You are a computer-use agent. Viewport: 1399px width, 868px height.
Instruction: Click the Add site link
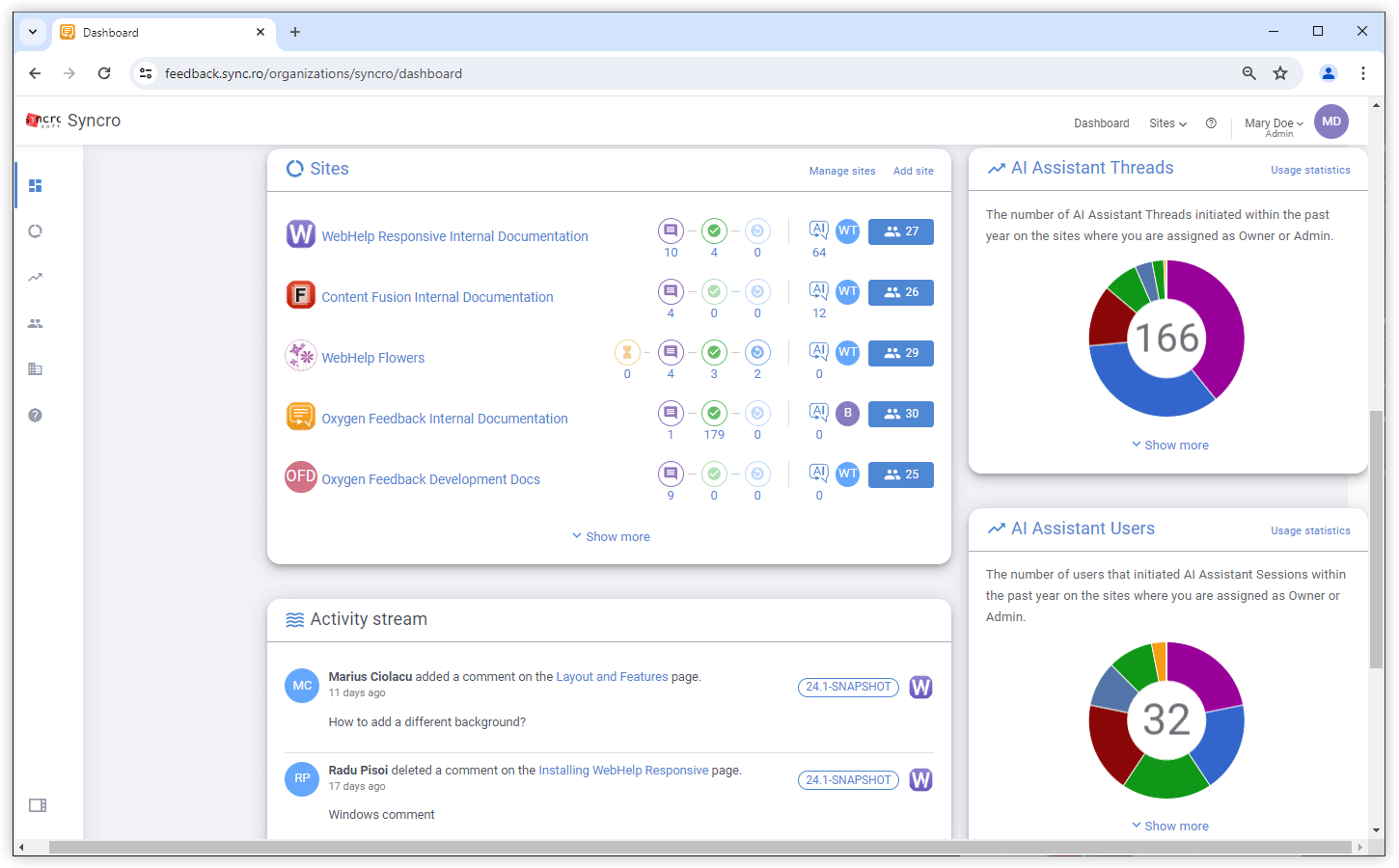tap(914, 171)
